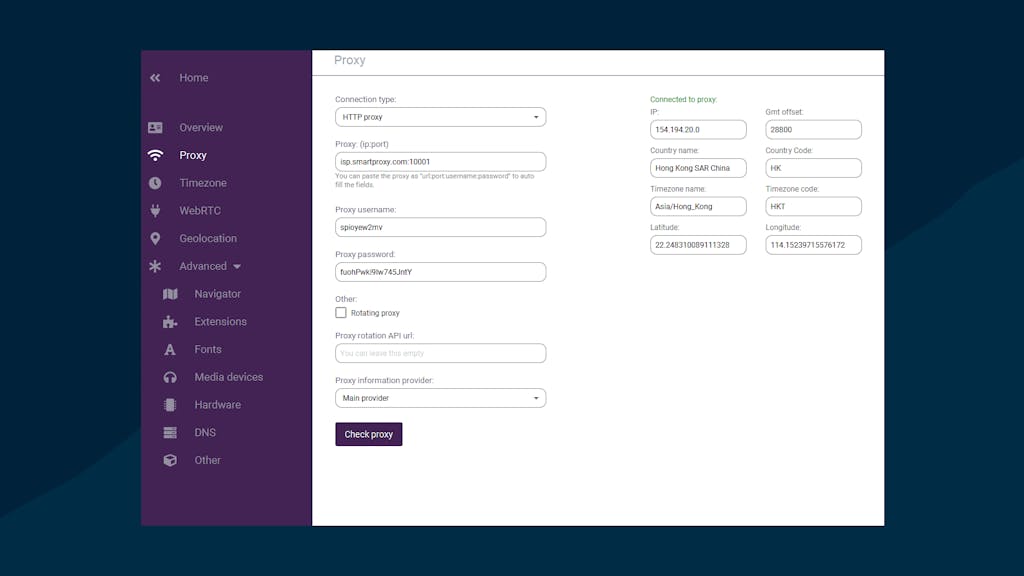The height and width of the screenshot is (576, 1024).
Task: Open the Connection type dropdown
Action: coord(440,117)
